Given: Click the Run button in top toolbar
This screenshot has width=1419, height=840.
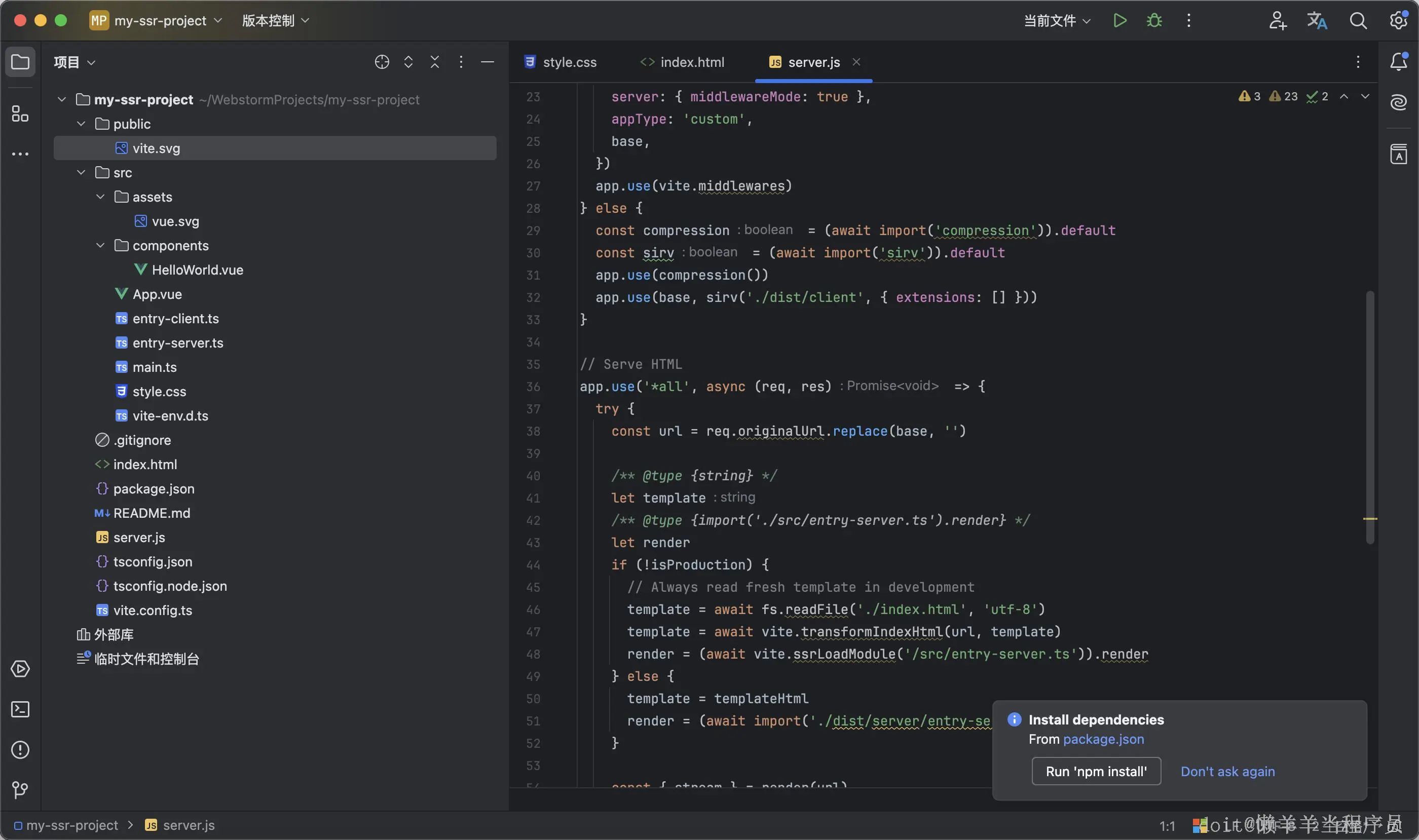Looking at the screenshot, I should point(1119,21).
